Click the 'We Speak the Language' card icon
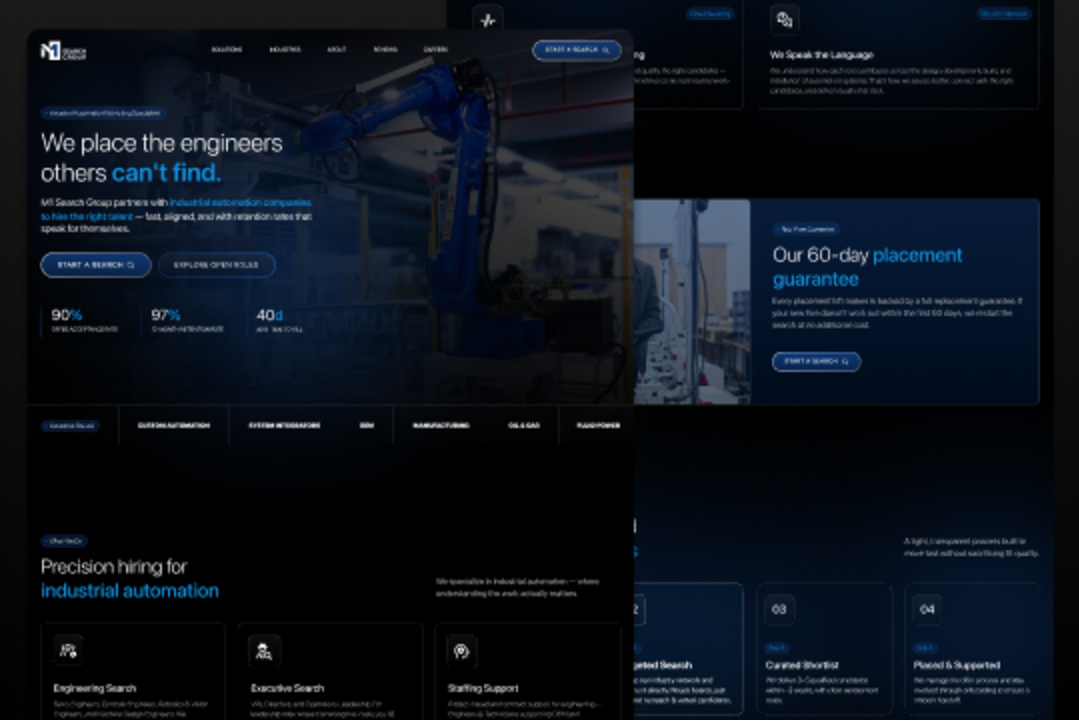The image size is (1079, 721). pyautogui.click(x=784, y=19)
